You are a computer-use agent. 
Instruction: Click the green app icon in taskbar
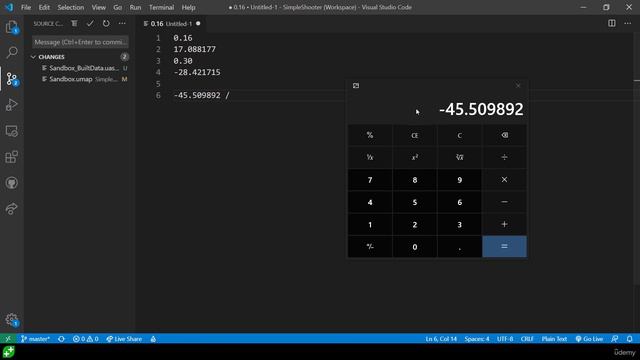coord(9,352)
